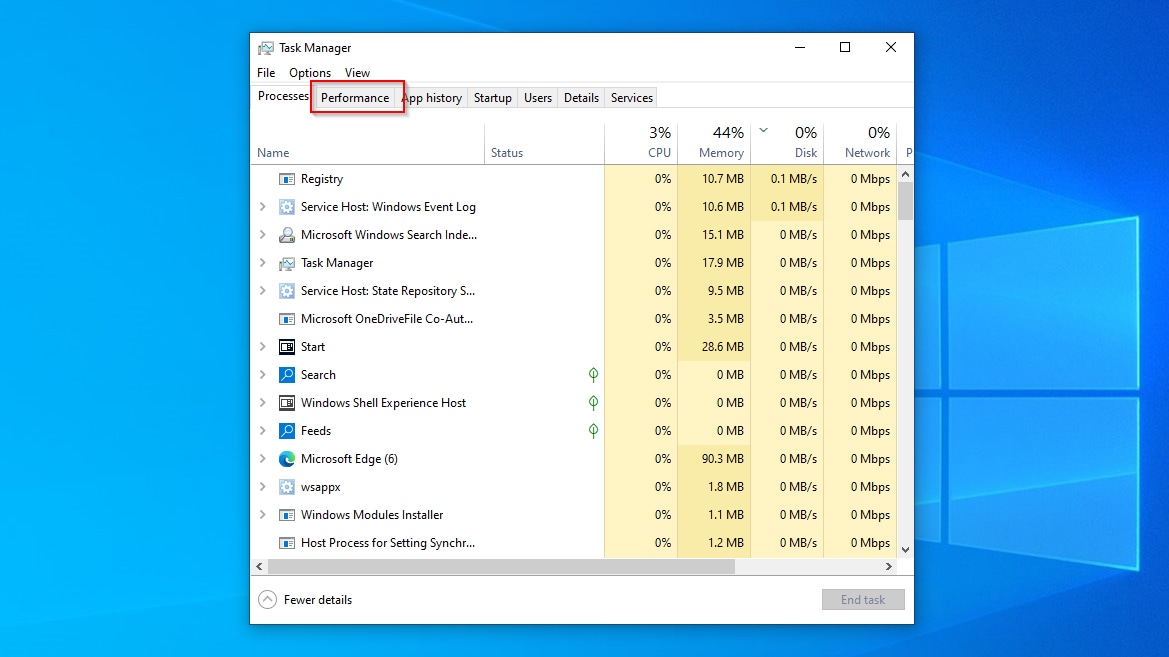Viewport: 1169px width, 657px height.
Task: Click the Task Manager process row icon
Action: (x=286, y=263)
